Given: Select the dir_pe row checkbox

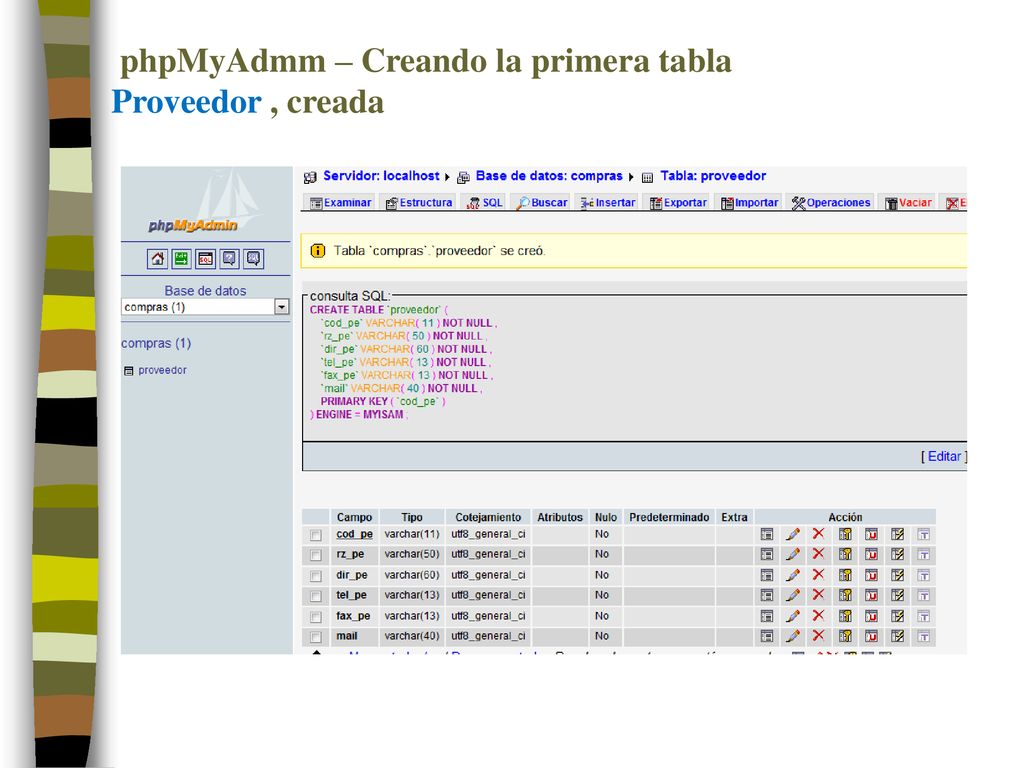Looking at the screenshot, I should [x=316, y=577].
